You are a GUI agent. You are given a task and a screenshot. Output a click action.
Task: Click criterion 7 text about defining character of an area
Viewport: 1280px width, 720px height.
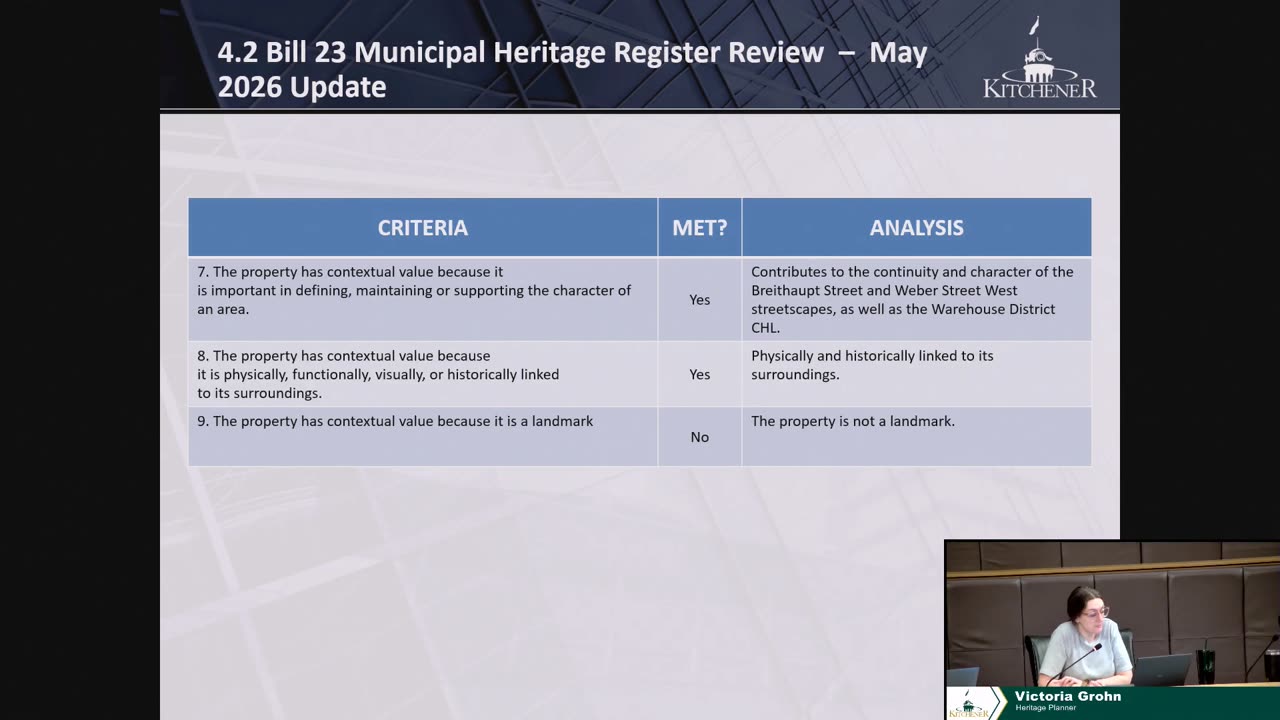(414, 290)
